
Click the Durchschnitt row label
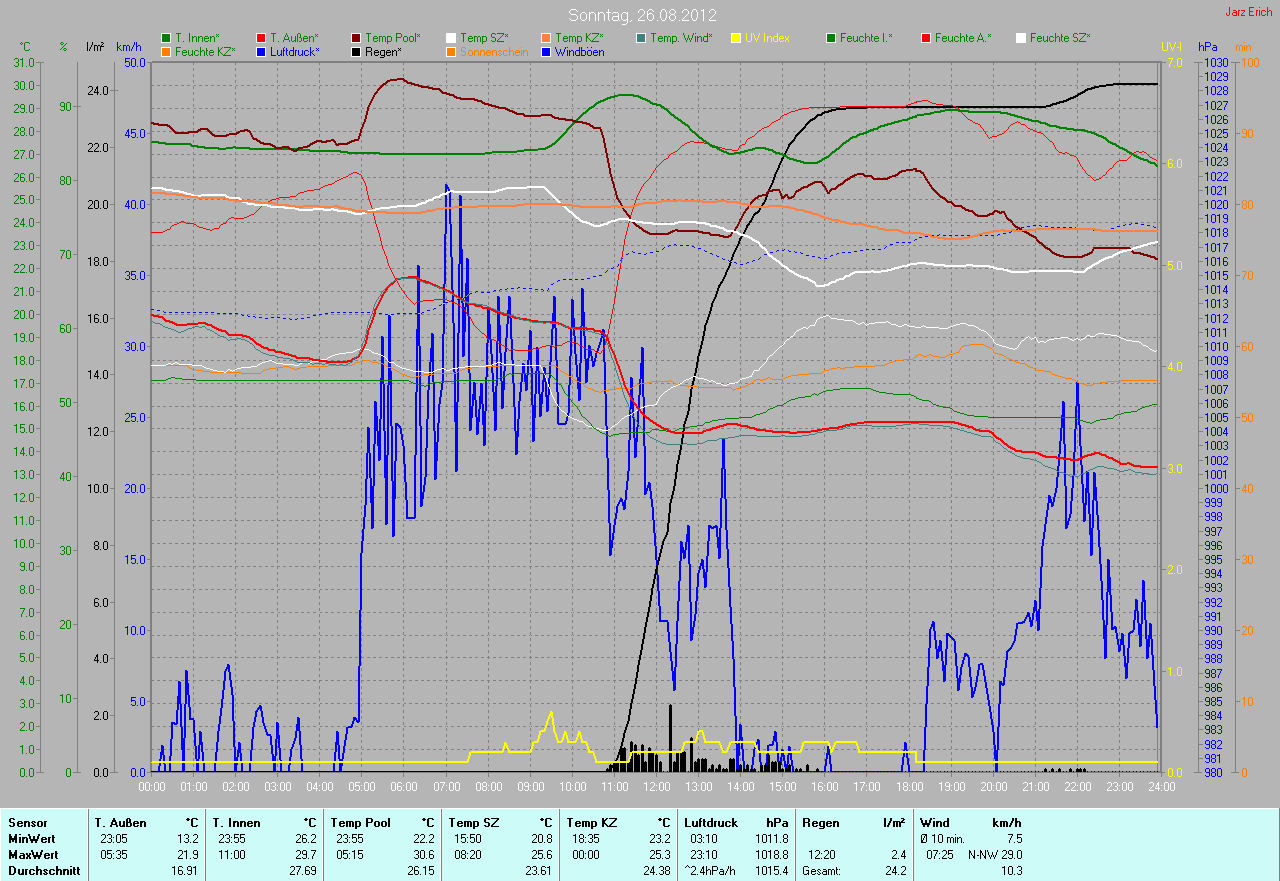pyautogui.click(x=40, y=871)
